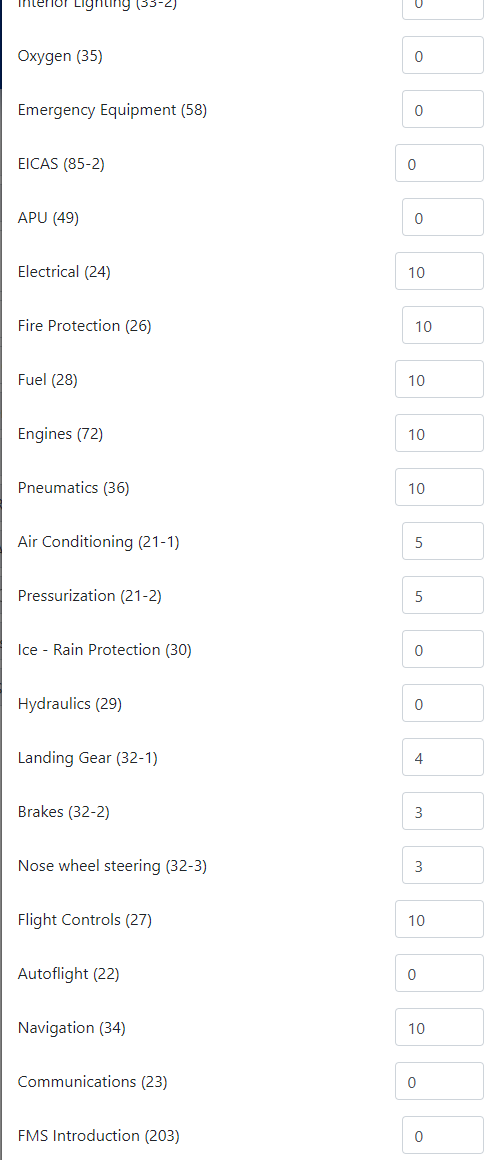Focus the Ice - Rain Protection (30) field
The width and height of the screenshot is (495, 1160).
(442, 650)
